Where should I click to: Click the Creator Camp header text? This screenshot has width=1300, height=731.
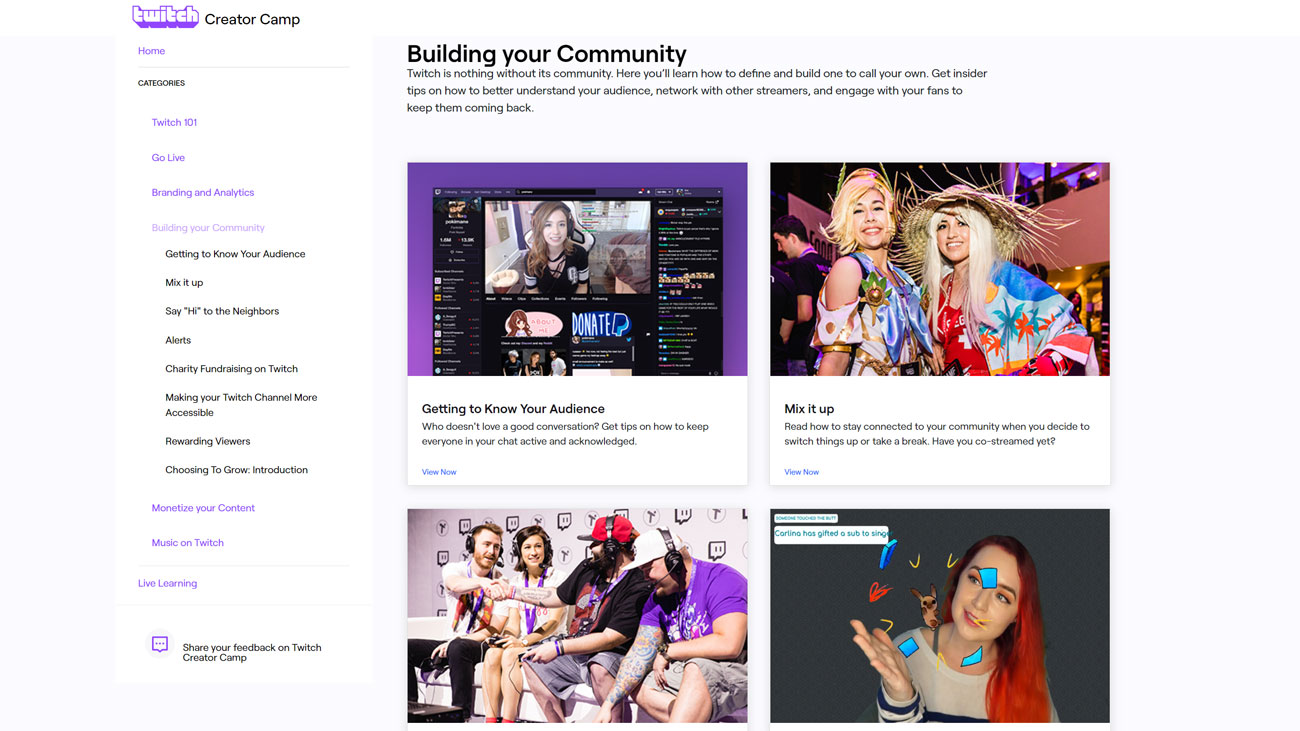click(x=252, y=19)
